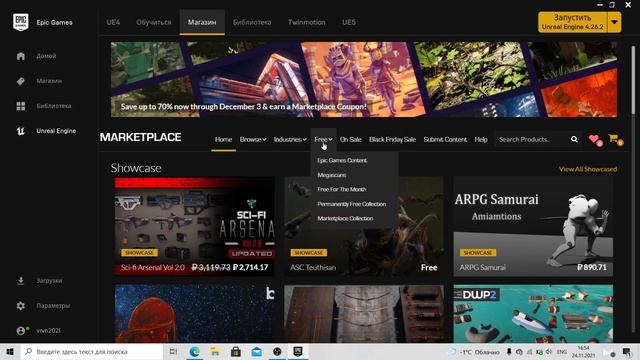Screen dimensions: 640x360
Task: Open Submit Content link
Action: [x=445, y=140]
